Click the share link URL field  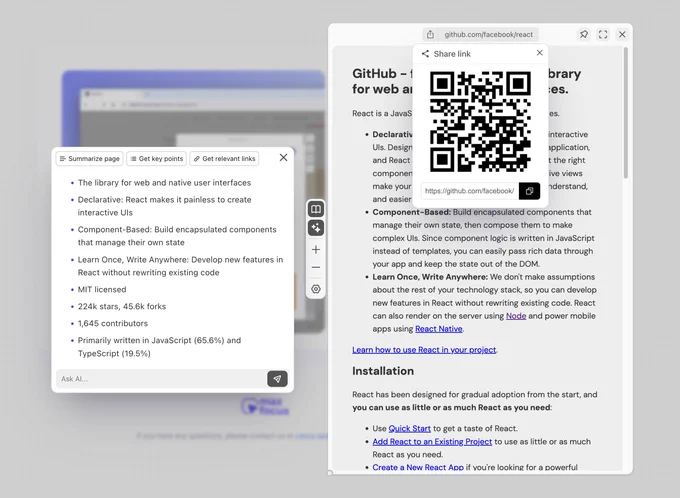tap(470, 191)
